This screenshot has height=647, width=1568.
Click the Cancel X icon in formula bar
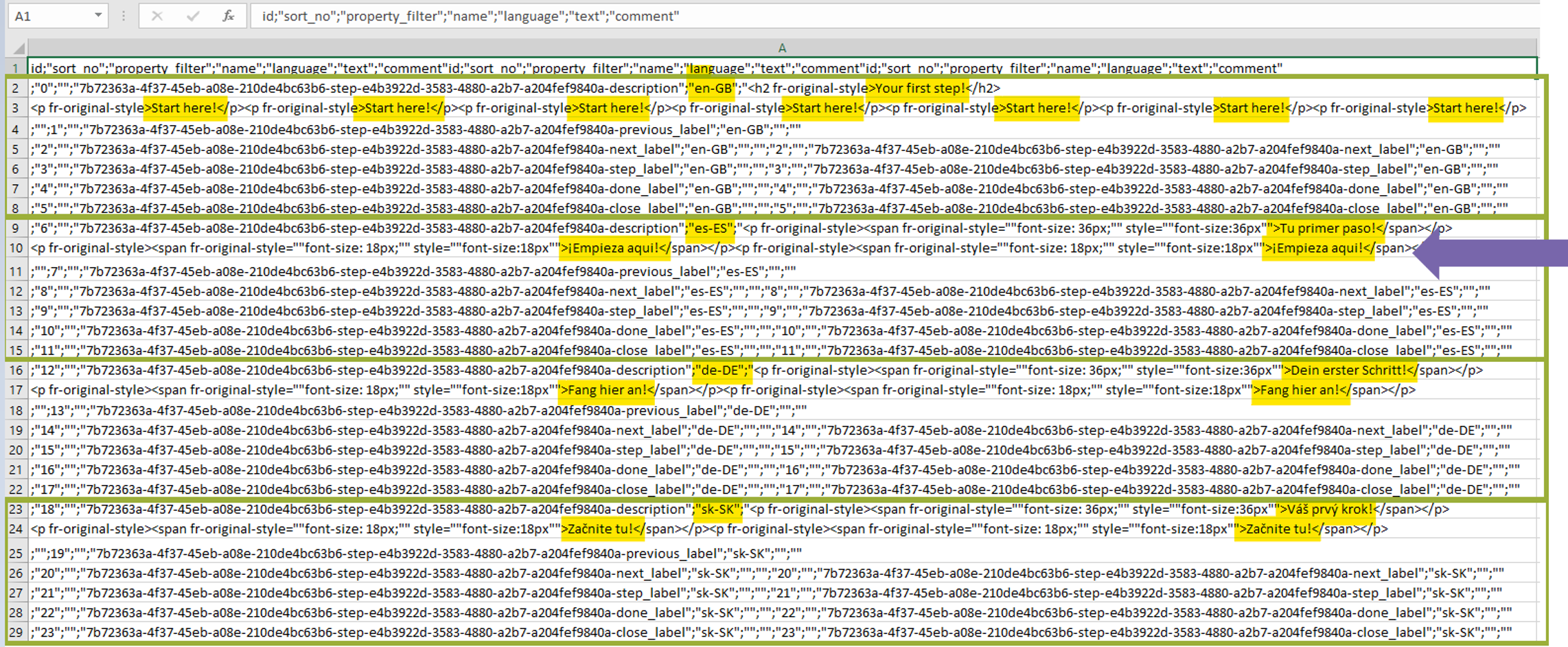pyautogui.click(x=157, y=16)
